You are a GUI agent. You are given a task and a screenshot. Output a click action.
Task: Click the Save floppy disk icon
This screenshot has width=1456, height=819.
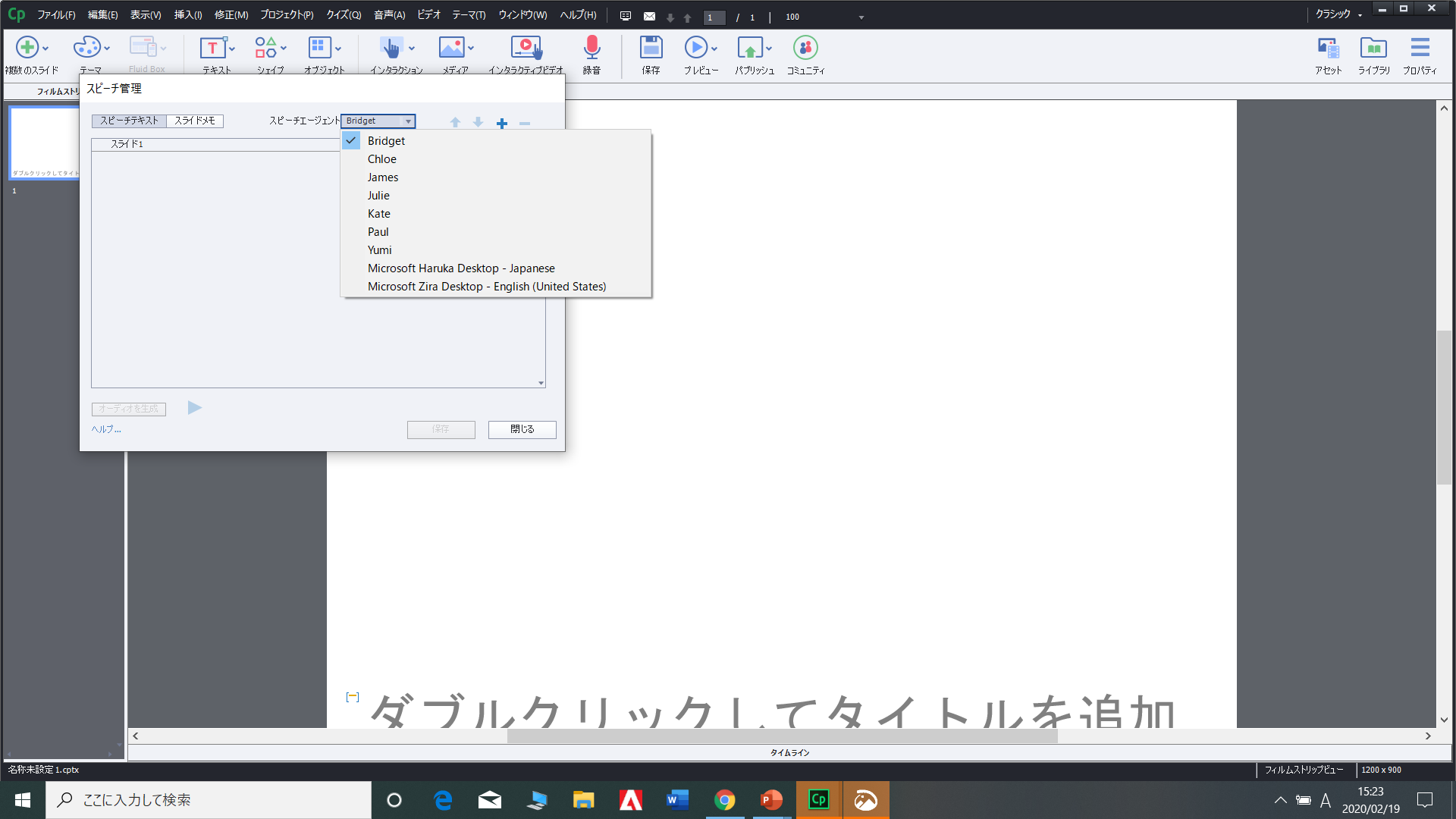(651, 49)
